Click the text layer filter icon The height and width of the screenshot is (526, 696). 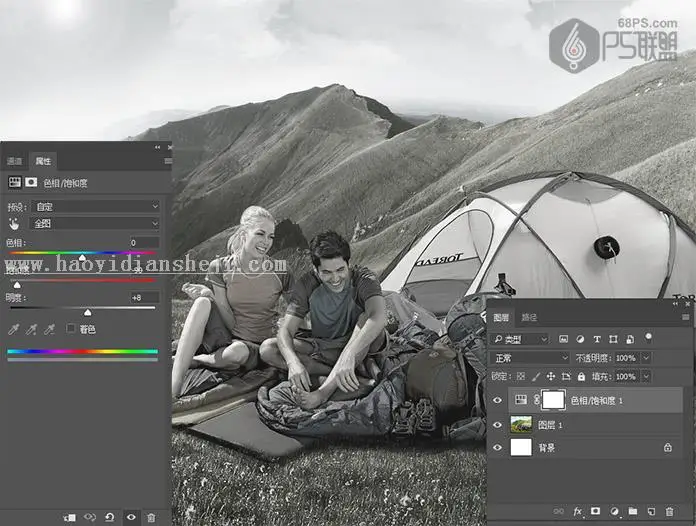tap(597, 339)
